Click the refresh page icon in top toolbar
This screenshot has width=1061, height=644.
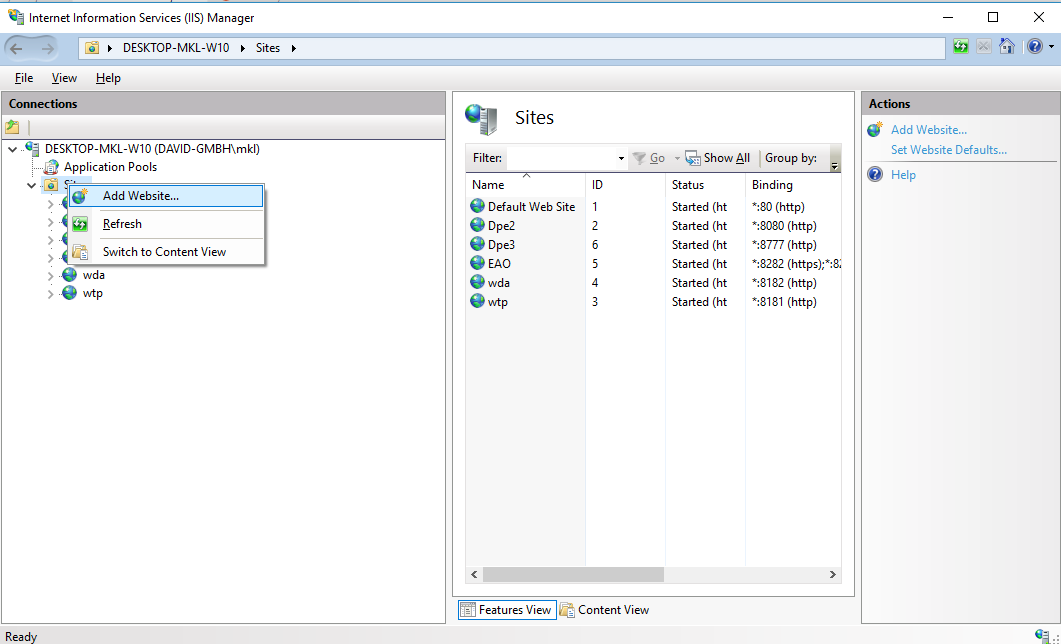pos(961,47)
